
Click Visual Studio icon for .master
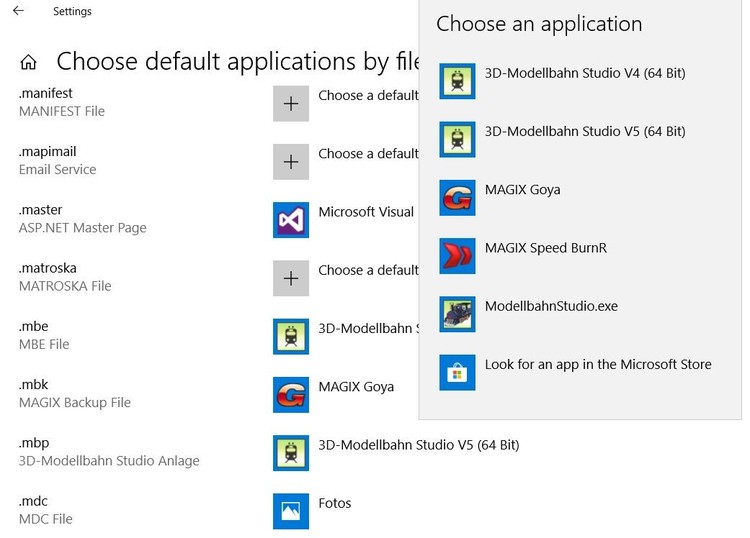[291, 220]
